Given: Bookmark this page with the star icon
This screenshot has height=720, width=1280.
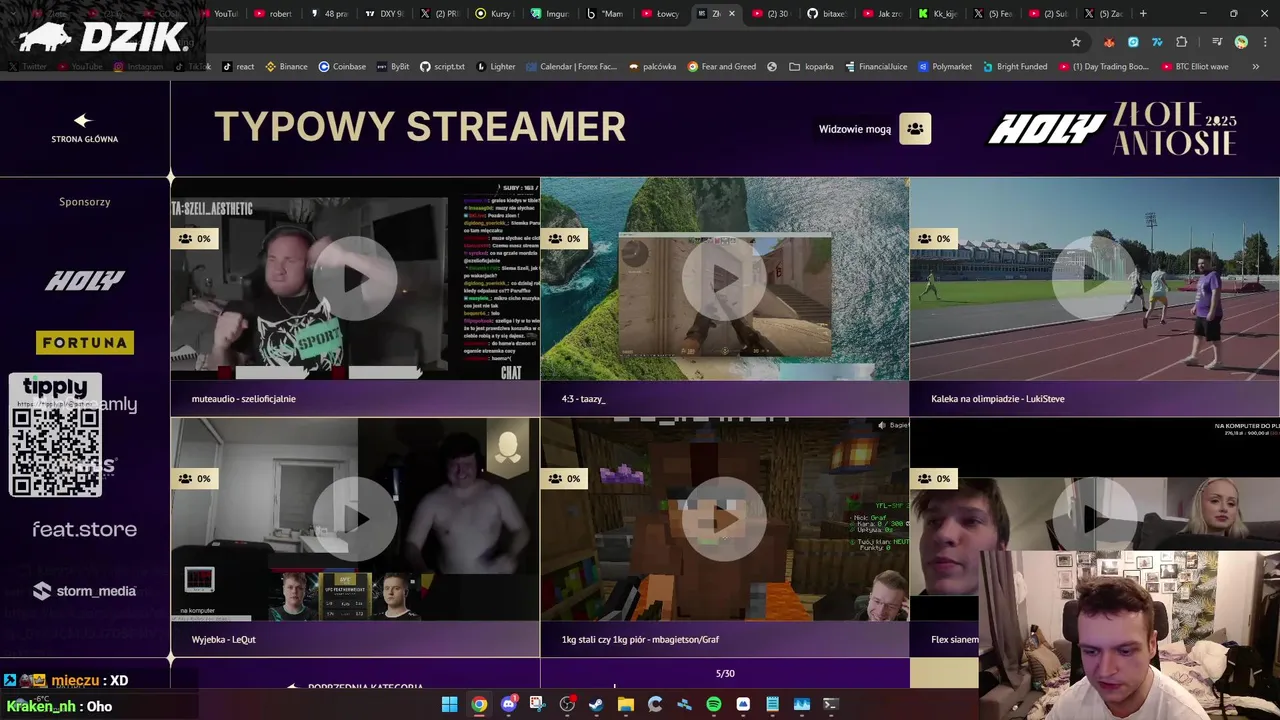Looking at the screenshot, I should (1076, 42).
